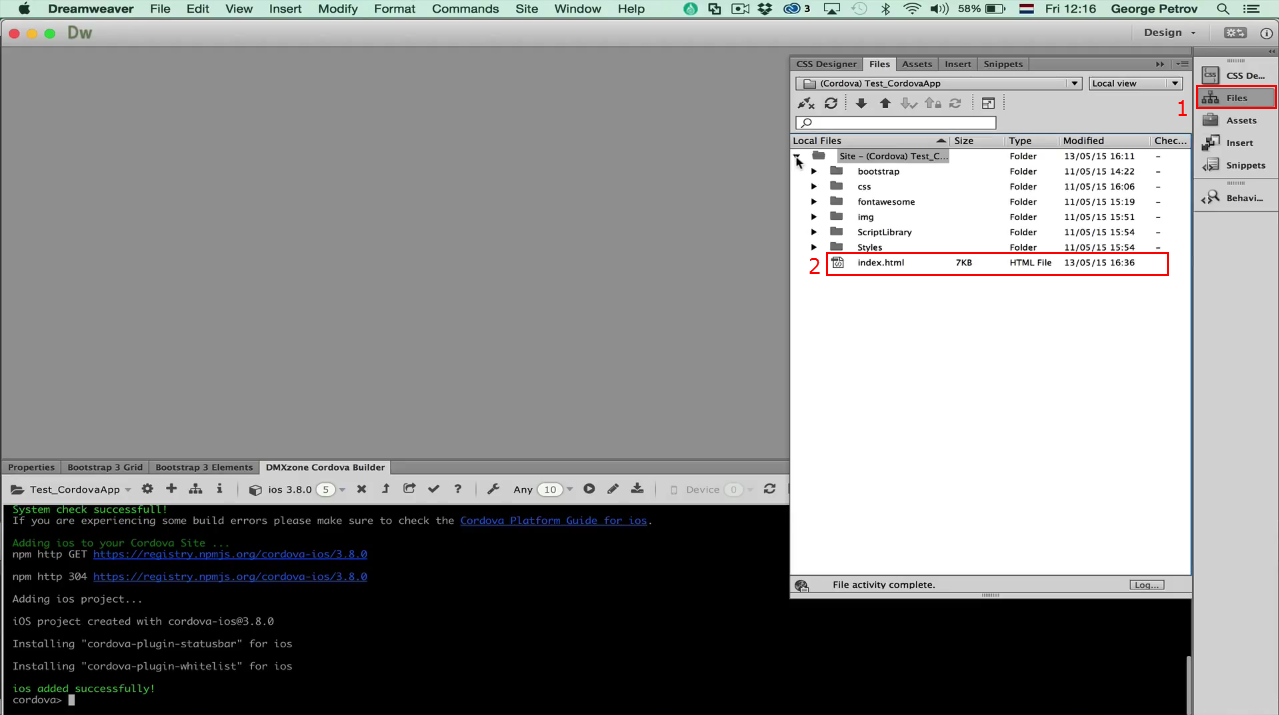Click the download tray icon in Cordova toolbar
This screenshot has height=715, width=1279.
[637, 489]
